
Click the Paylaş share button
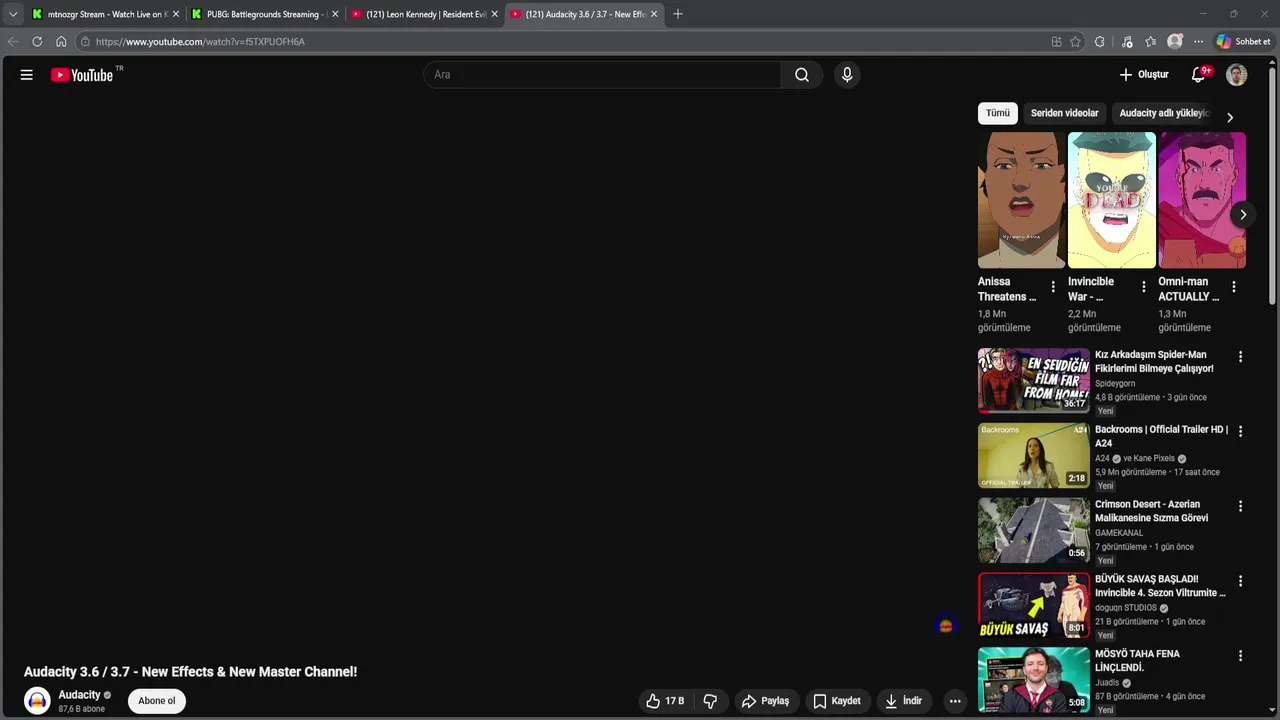point(766,701)
